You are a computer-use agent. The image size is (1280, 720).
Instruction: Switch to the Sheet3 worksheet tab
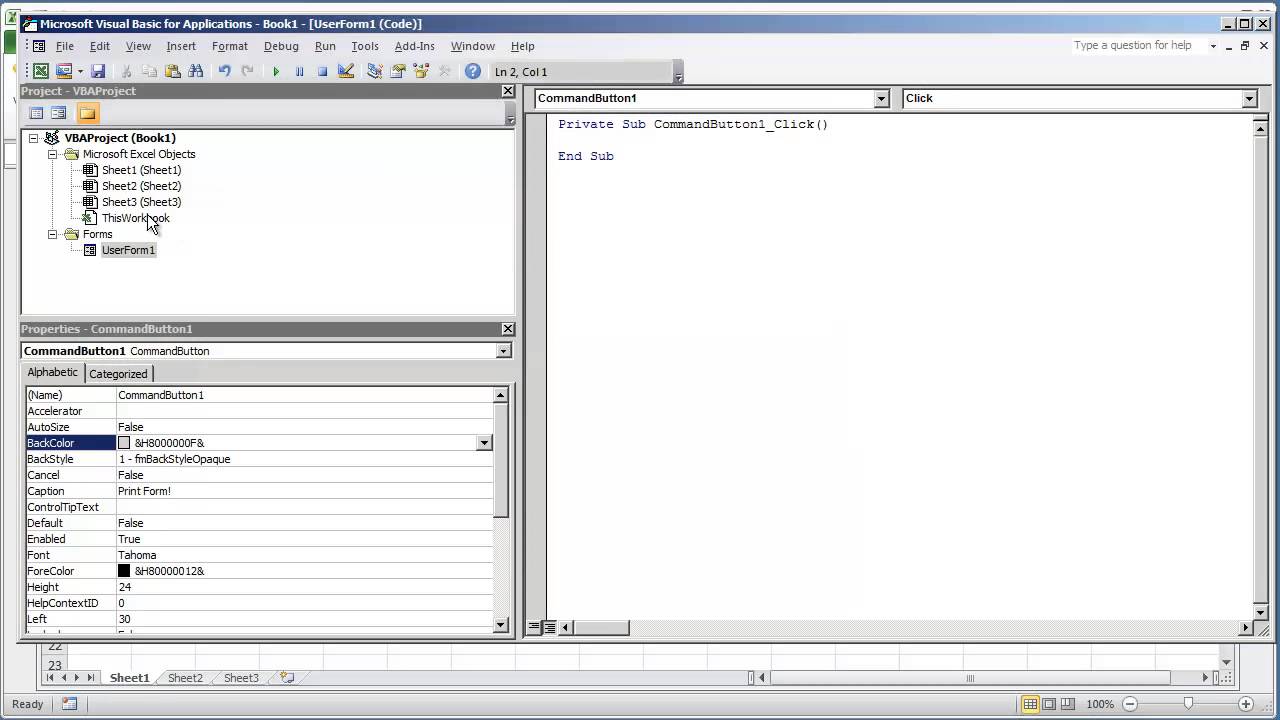click(x=241, y=678)
